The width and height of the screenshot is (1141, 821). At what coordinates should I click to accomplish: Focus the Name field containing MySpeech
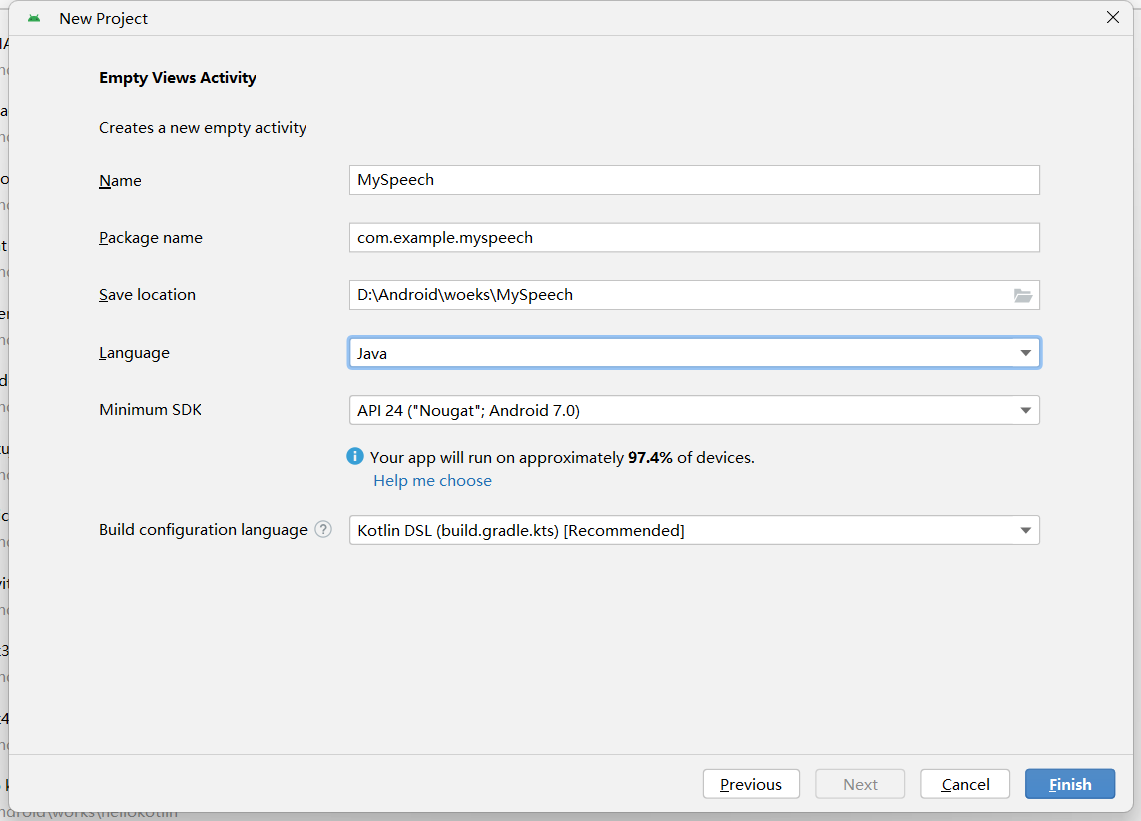point(694,180)
